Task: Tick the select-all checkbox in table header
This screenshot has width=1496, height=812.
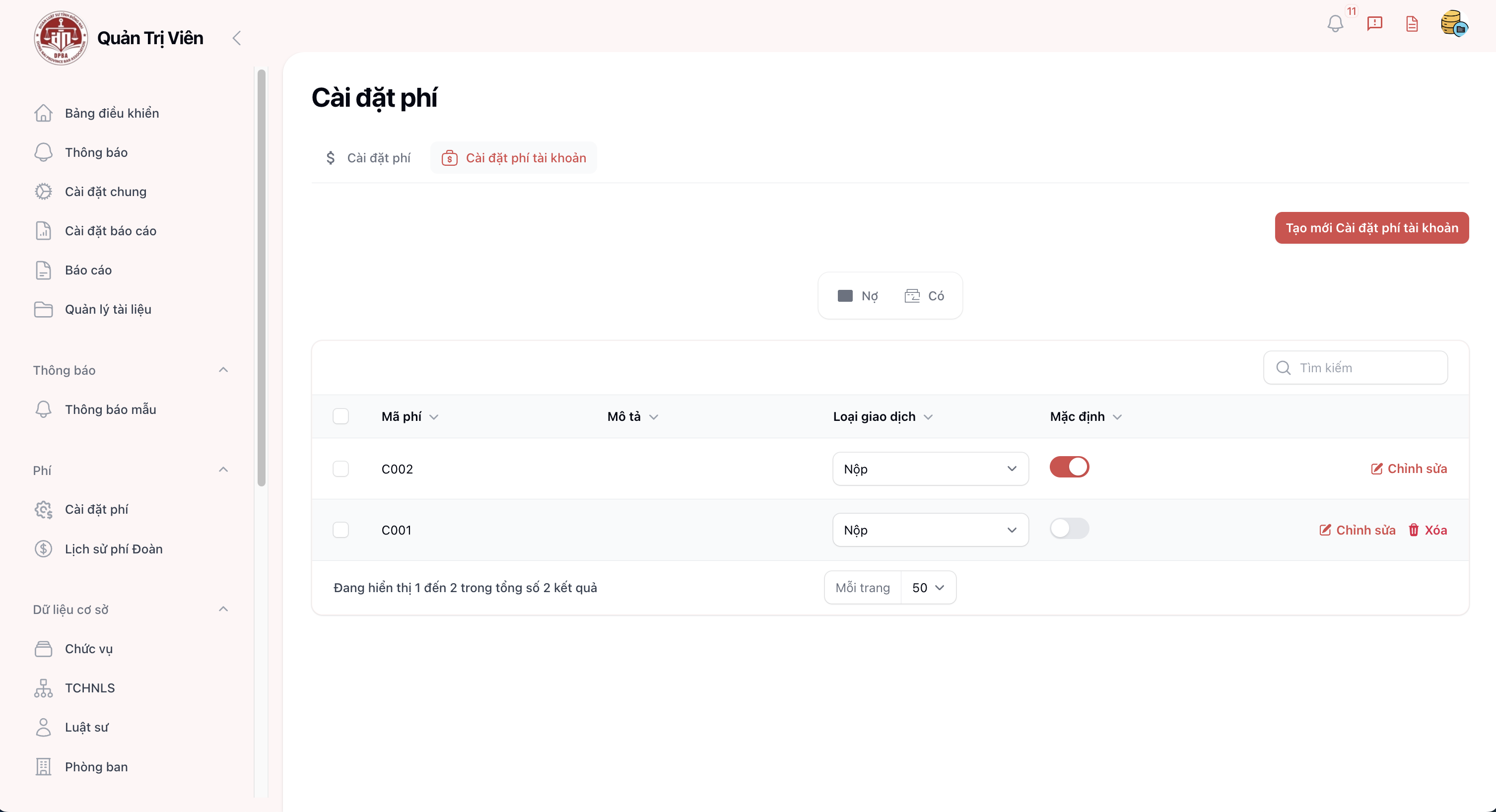Action: pyautogui.click(x=341, y=416)
